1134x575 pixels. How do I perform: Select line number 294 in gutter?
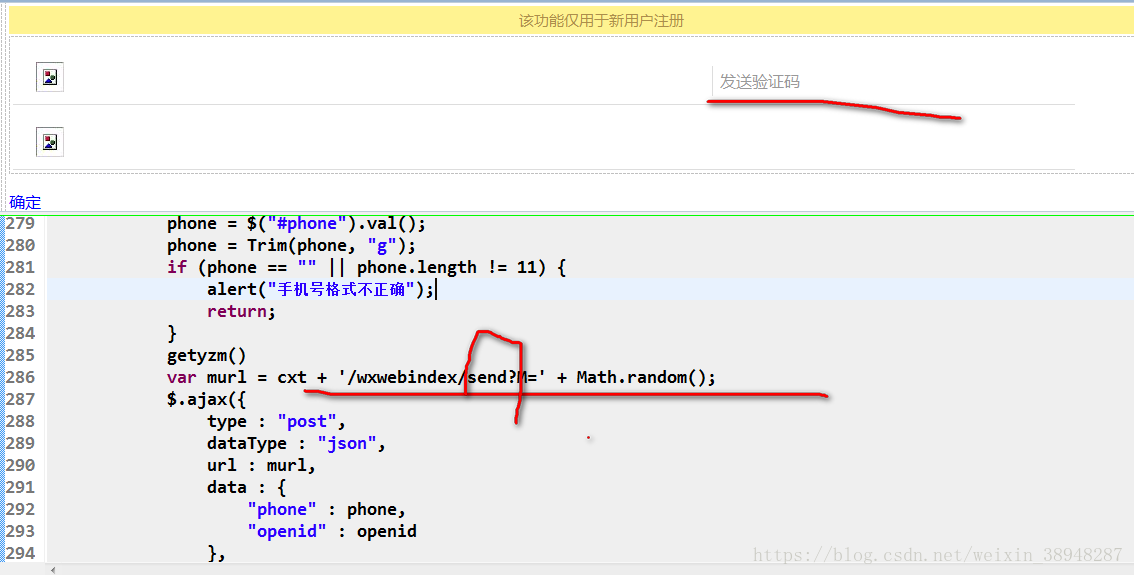(x=20, y=553)
